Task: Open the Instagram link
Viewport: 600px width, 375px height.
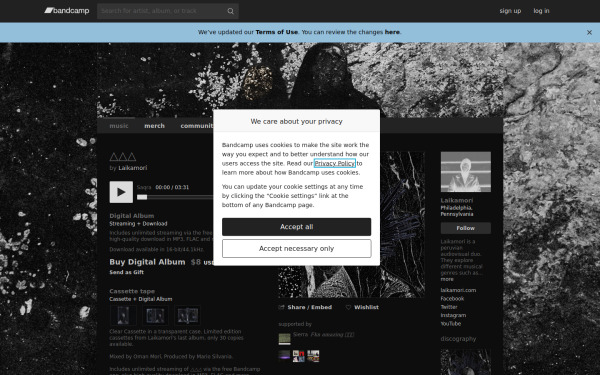Action: click(453, 316)
